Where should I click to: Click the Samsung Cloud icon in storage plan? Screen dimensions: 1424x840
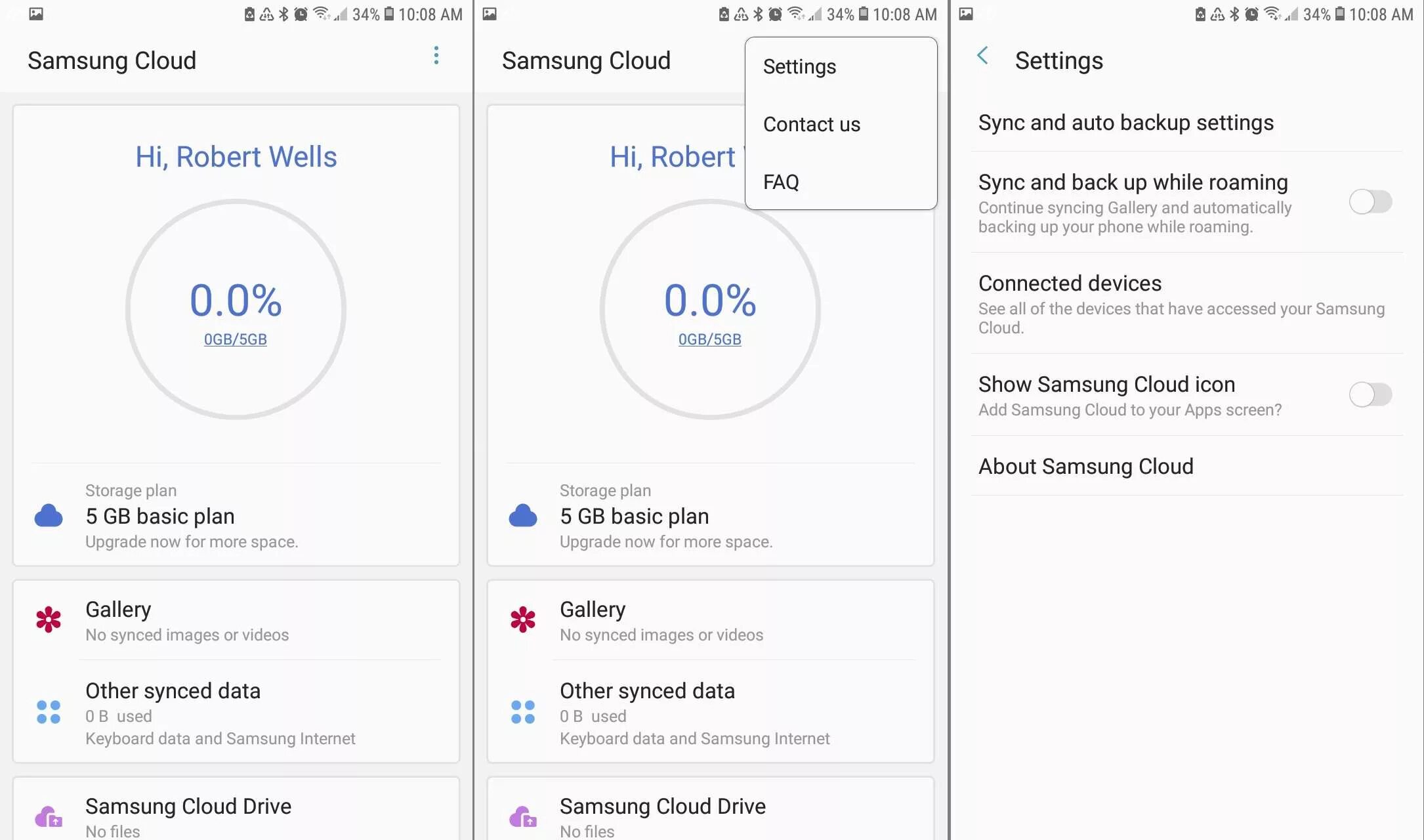[x=48, y=515]
